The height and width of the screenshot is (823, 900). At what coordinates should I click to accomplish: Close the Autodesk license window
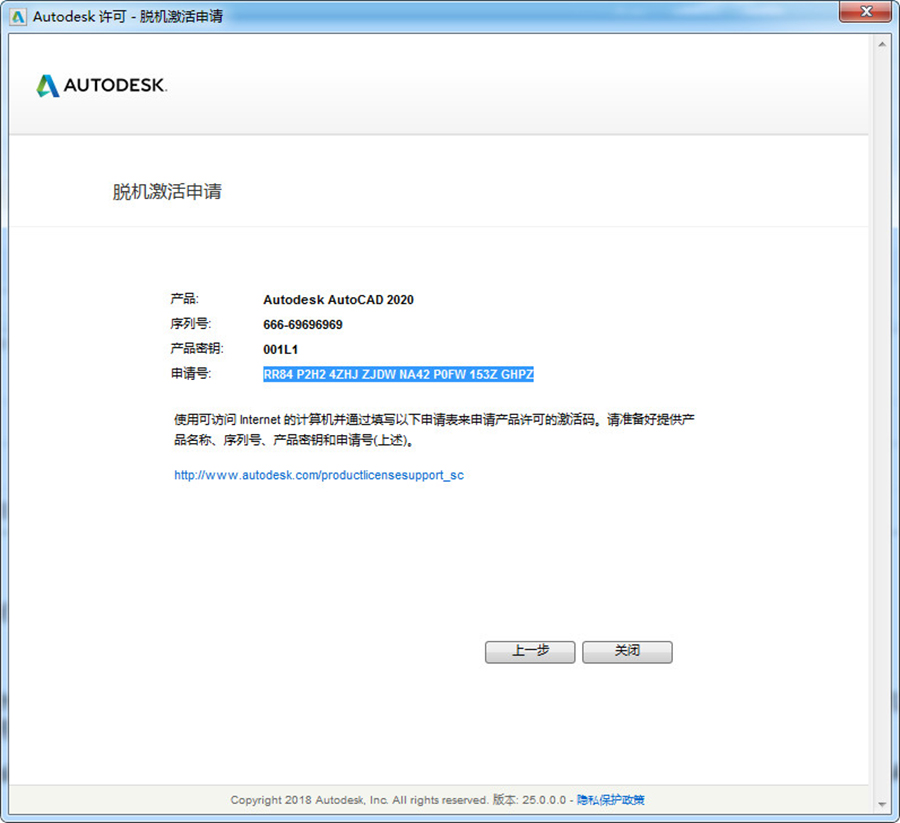click(866, 11)
